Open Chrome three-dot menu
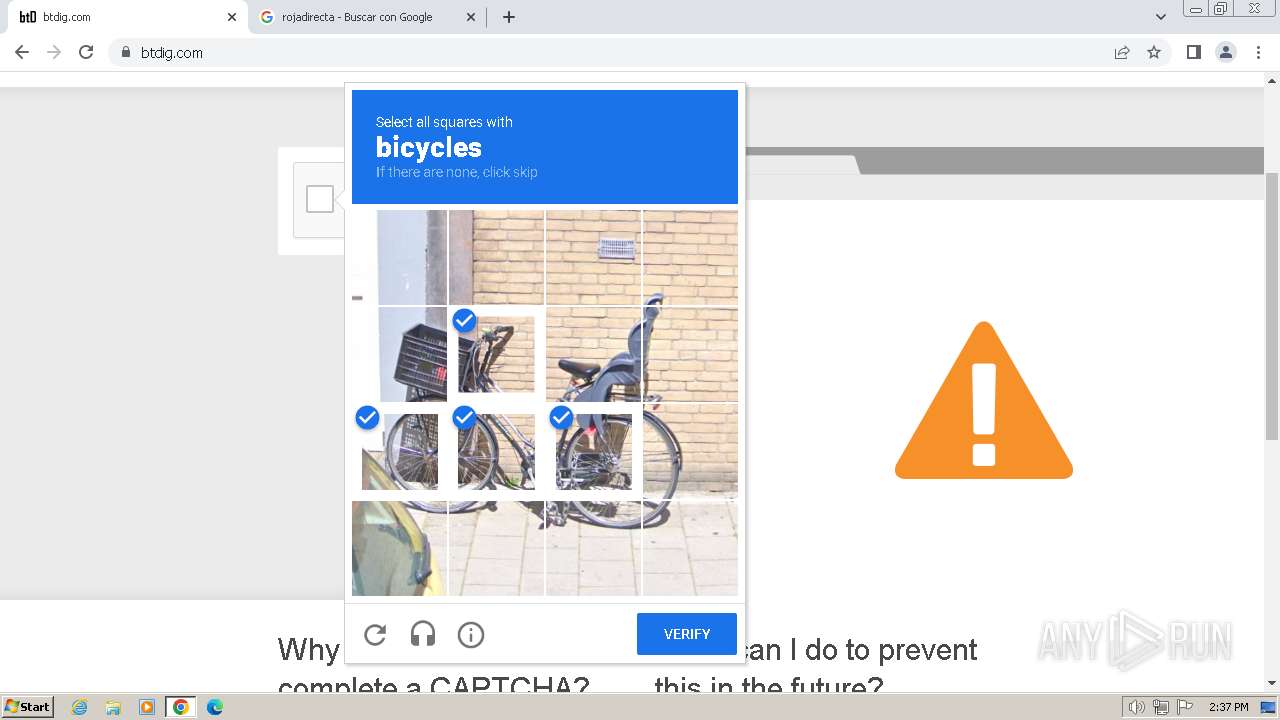The height and width of the screenshot is (720, 1280). click(1258, 52)
